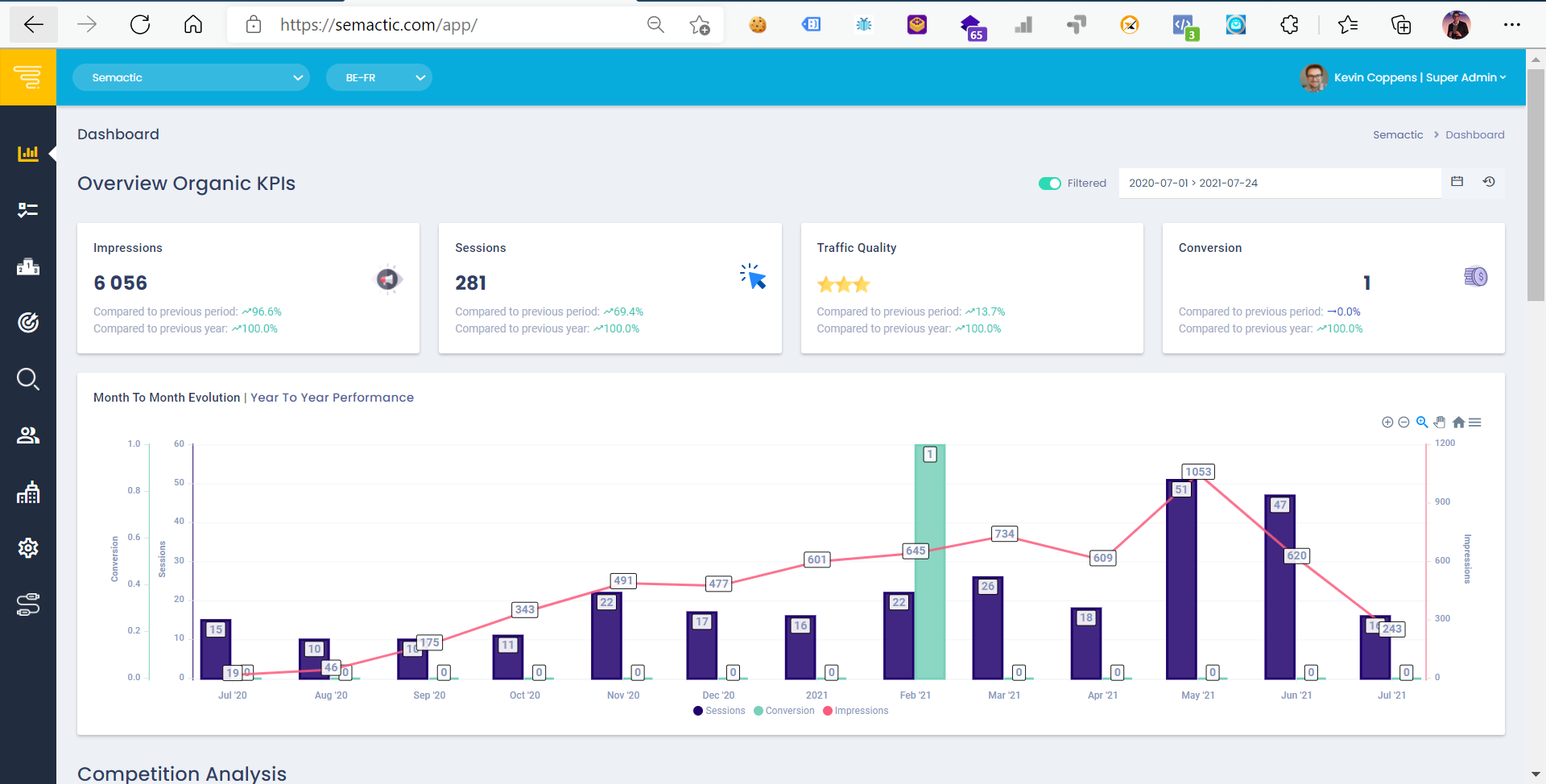
Task: Switch to Year To Year Performance view
Action: pyautogui.click(x=331, y=397)
